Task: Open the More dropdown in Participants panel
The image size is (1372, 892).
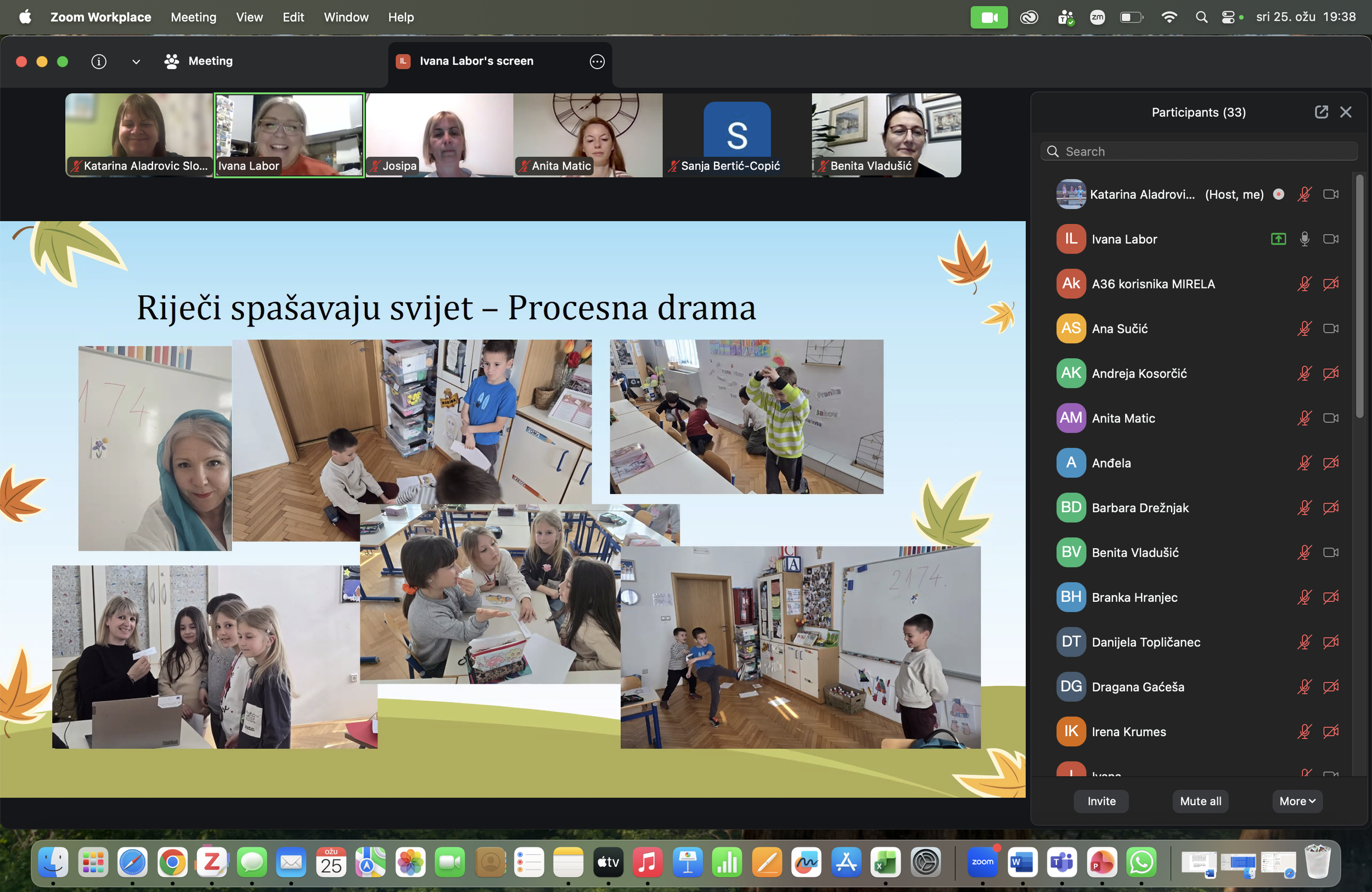Action: click(1297, 801)
